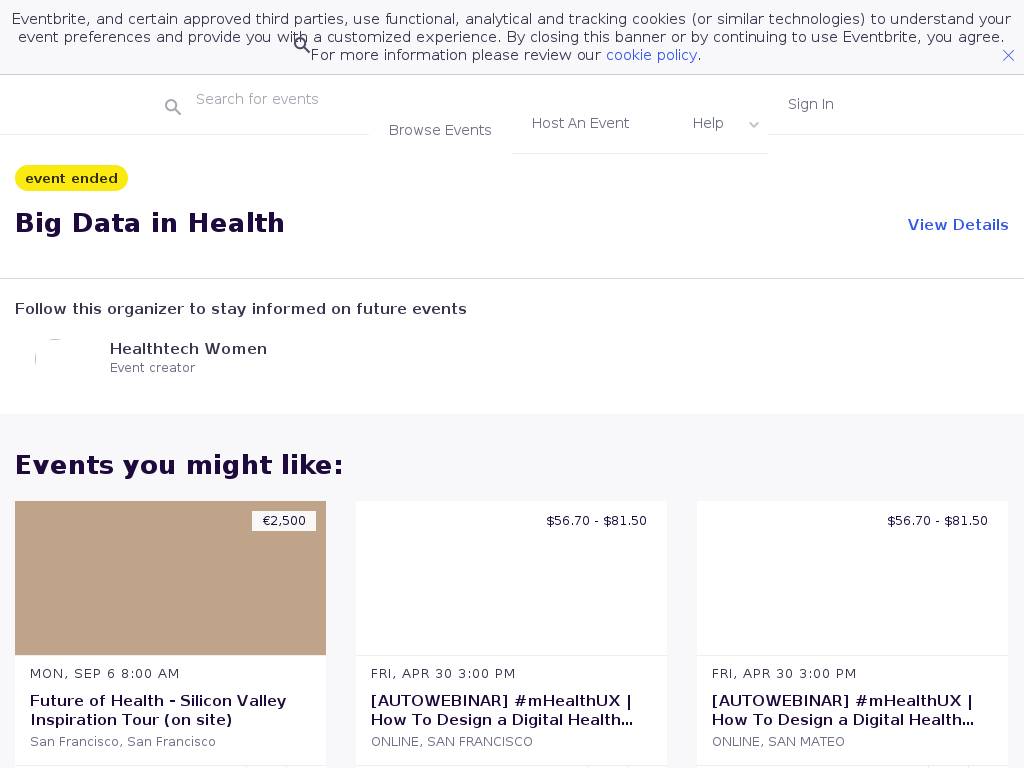Click the €2,500 price tag
1024x768 pixels.
click(284, 521)
